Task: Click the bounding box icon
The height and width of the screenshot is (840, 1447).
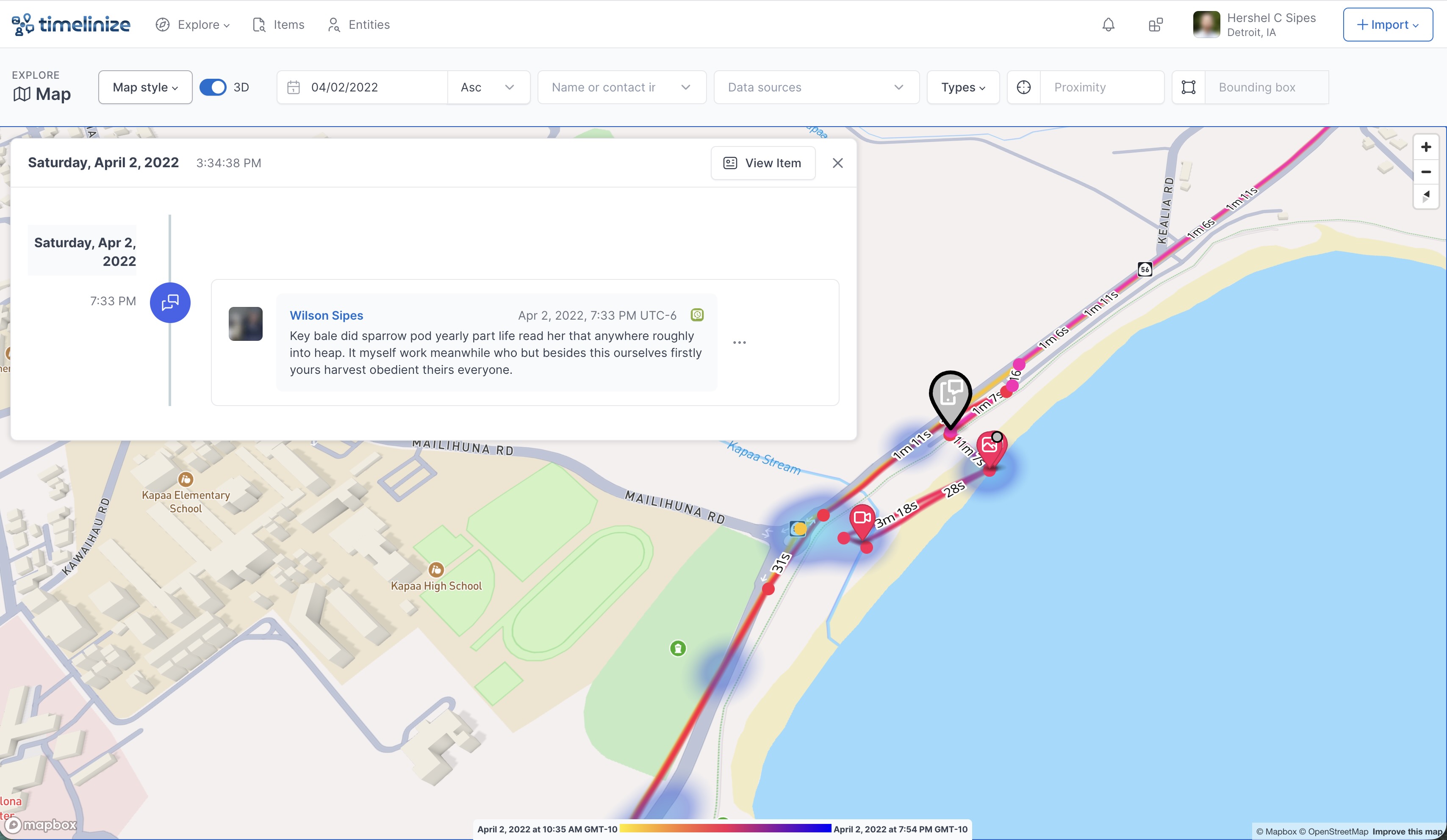Action: 1189,87
